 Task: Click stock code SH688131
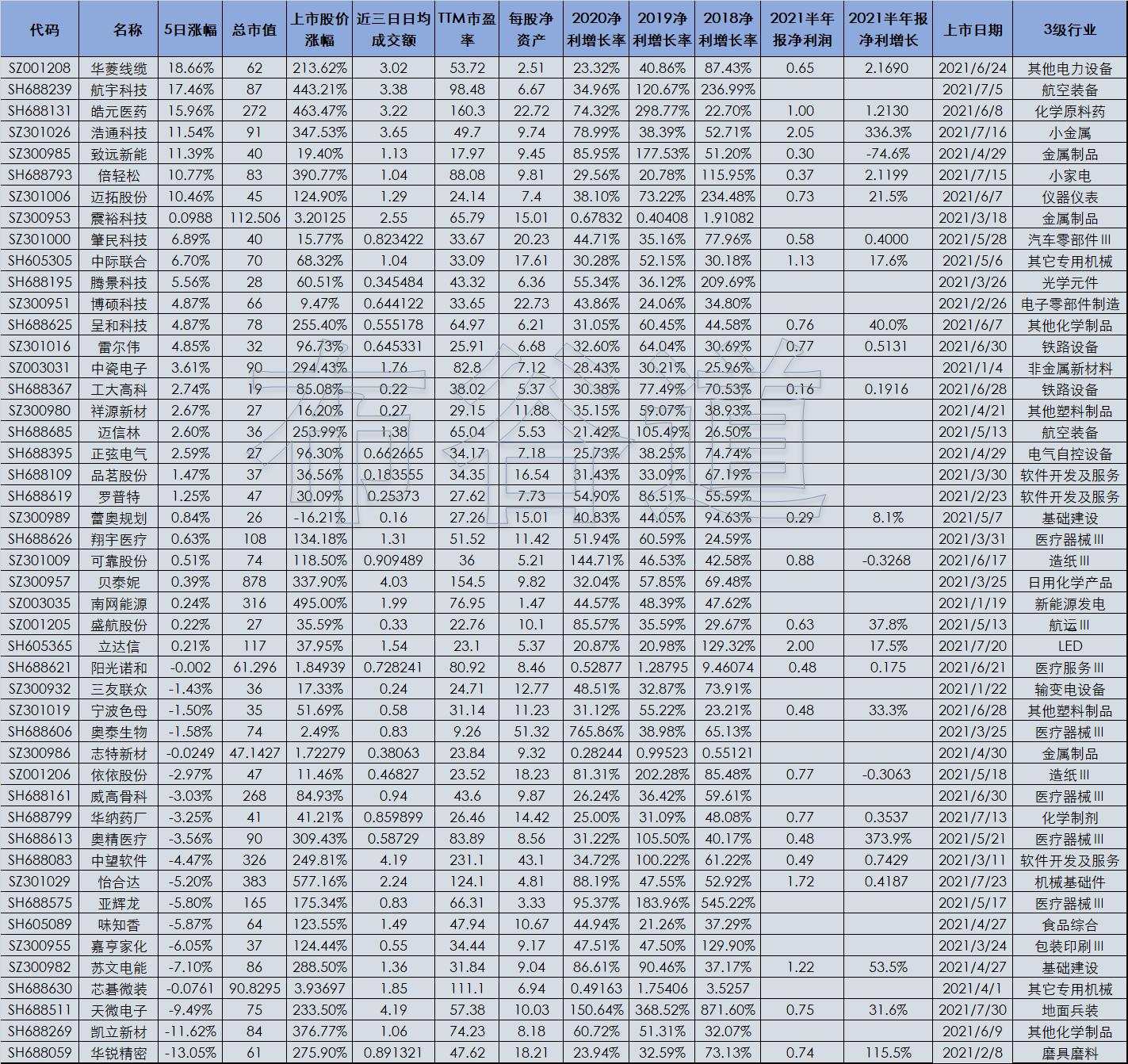(x=40, y=111)
